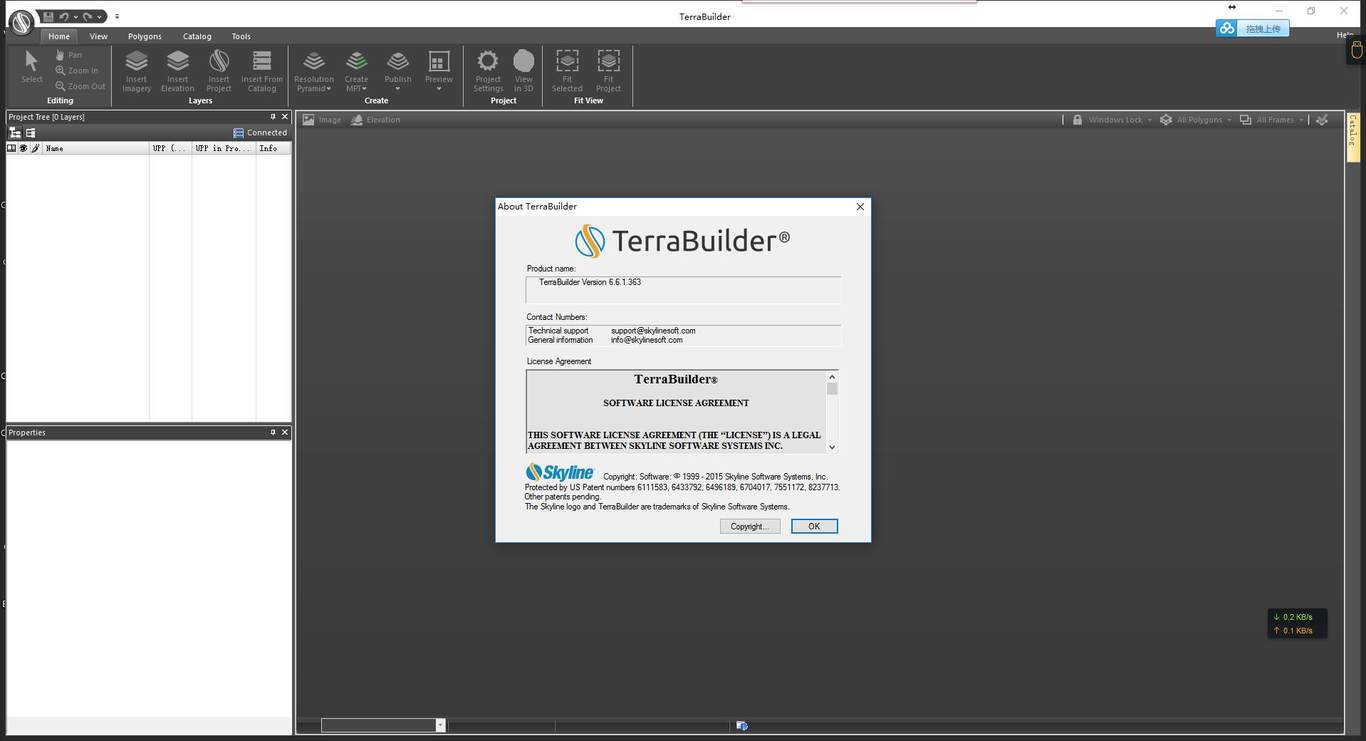Click the Copyright... button
Screen dimensions: 1366x741
750,526
